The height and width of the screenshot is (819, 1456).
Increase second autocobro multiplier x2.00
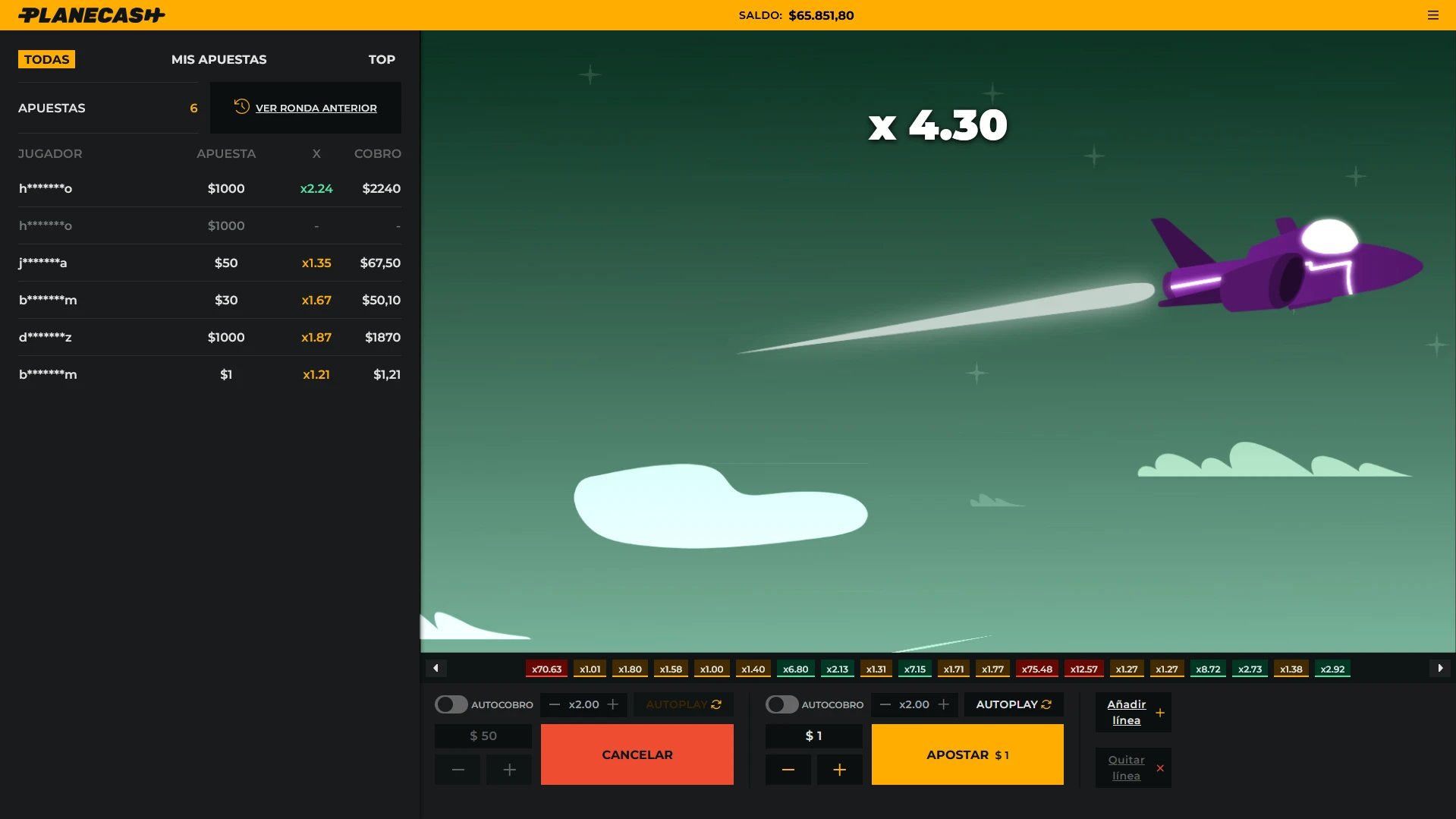[x=943, y=704]
